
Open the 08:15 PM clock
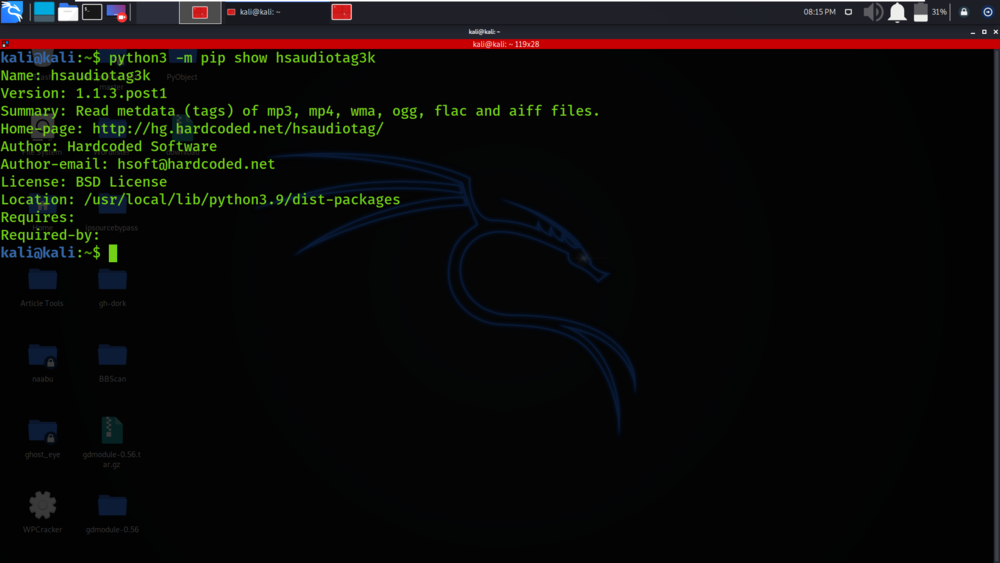pyautogui.click(x=820, y=12)
